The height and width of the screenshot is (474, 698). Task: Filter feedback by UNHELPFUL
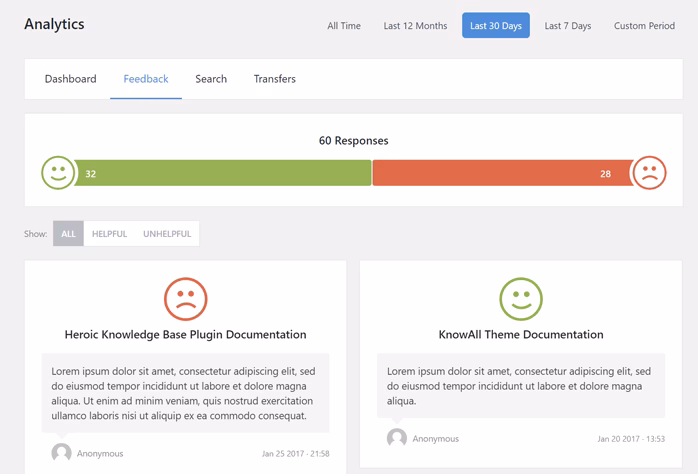coord(167,234)
